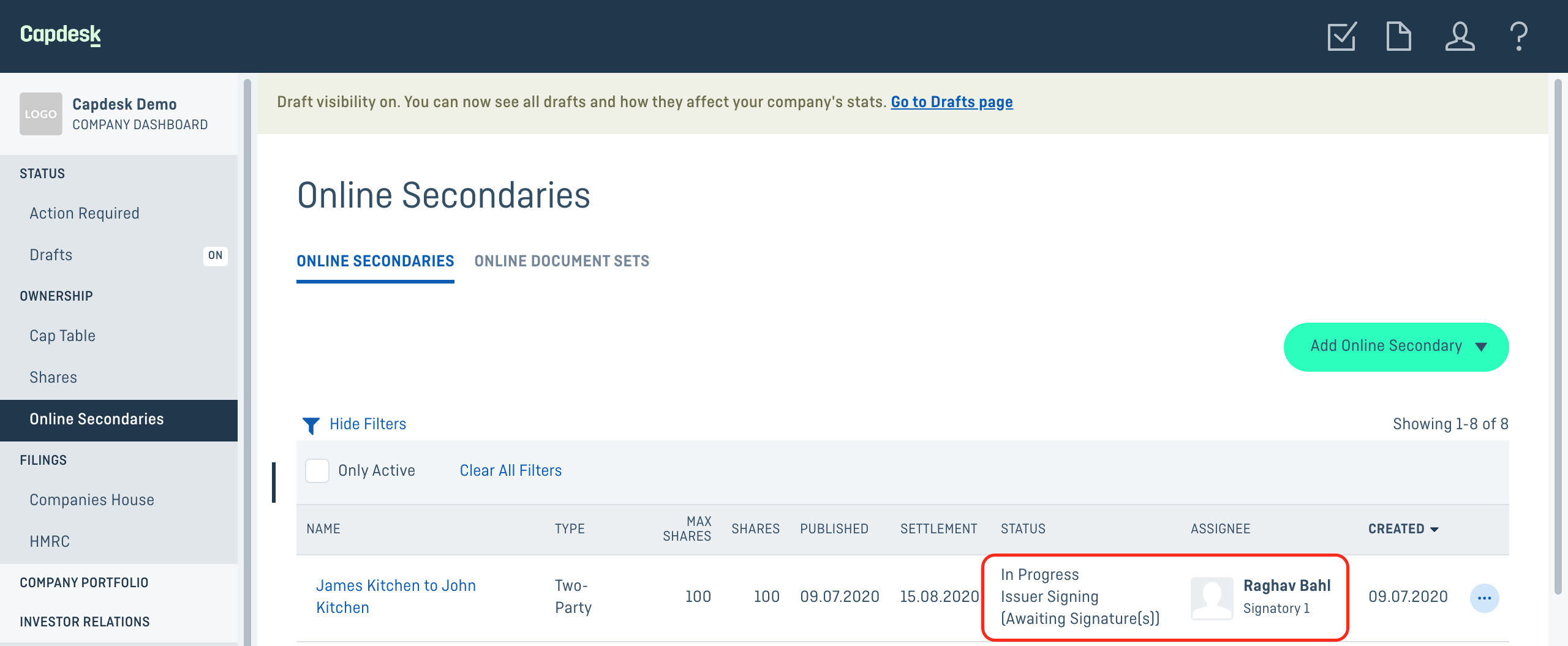Open the user profile icon
1568x646 pixels.
(x=1460, y=36)
